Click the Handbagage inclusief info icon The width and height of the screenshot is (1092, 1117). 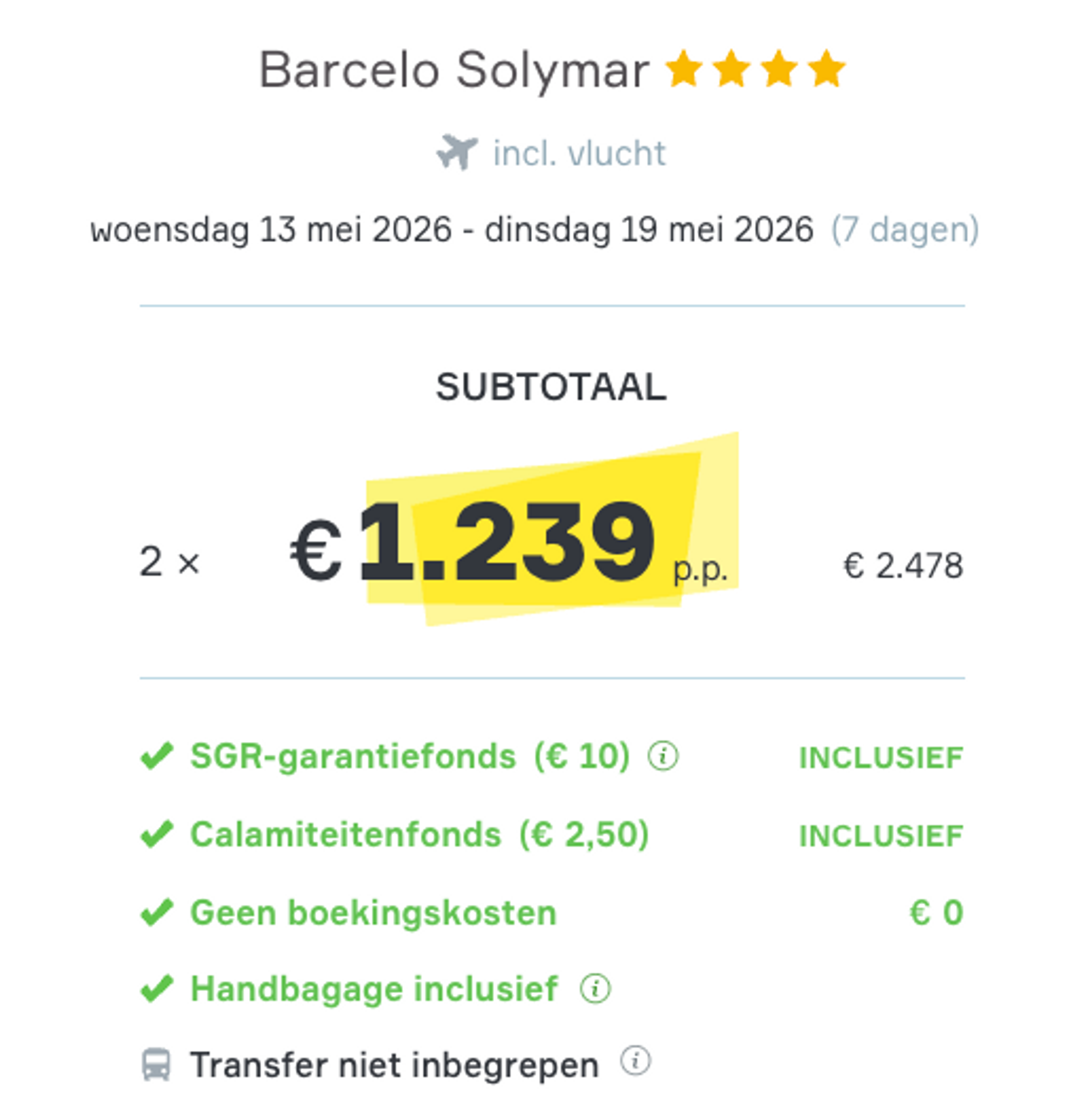pyautogui.click(x=595, y=988)
